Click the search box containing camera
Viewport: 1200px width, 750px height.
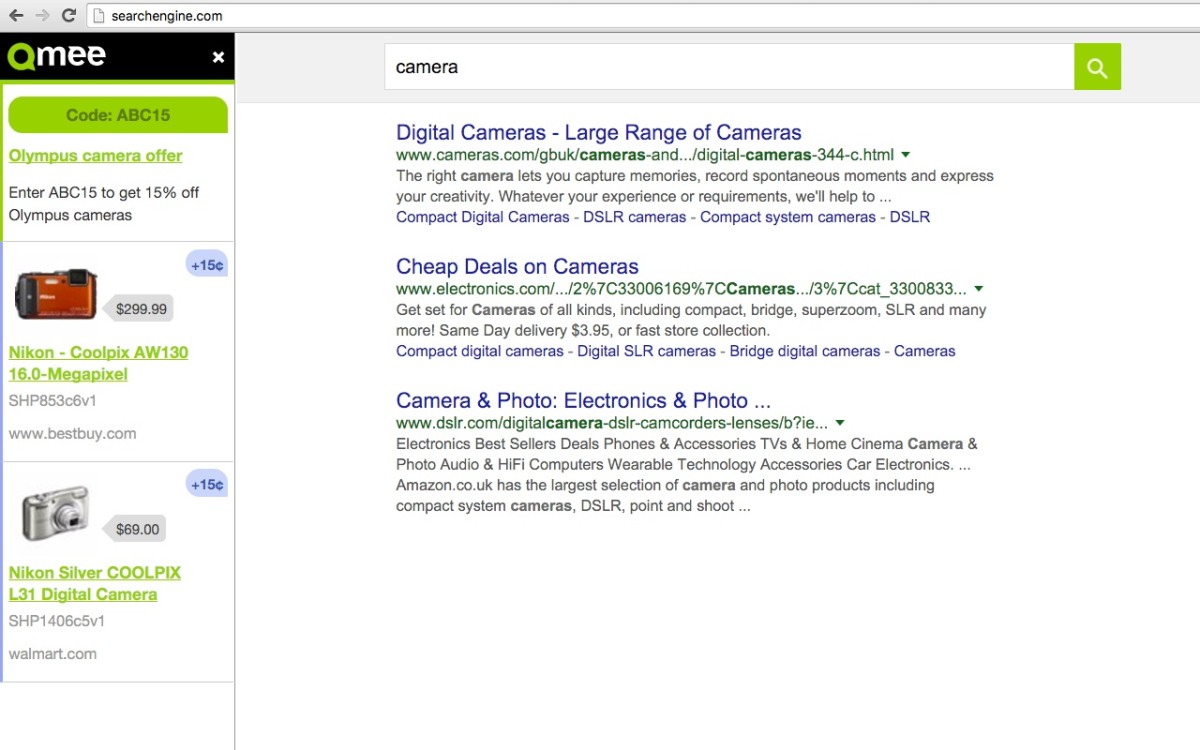pos(728,67)
